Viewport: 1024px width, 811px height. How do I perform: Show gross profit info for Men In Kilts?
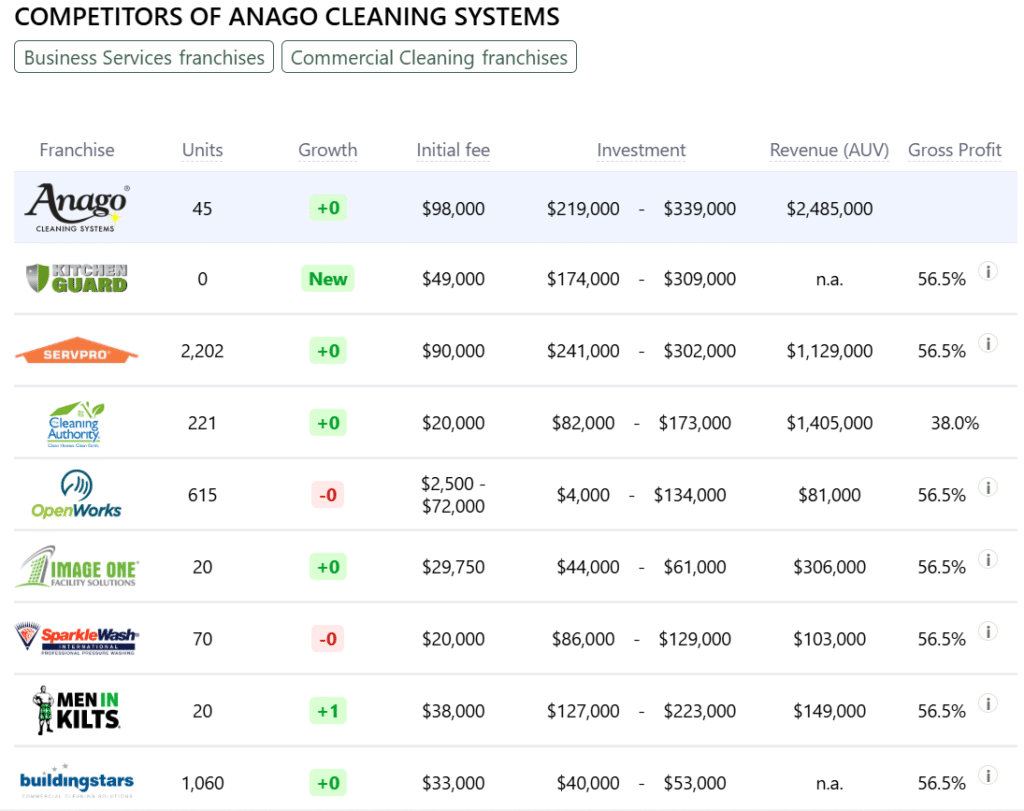coord(988,703)
